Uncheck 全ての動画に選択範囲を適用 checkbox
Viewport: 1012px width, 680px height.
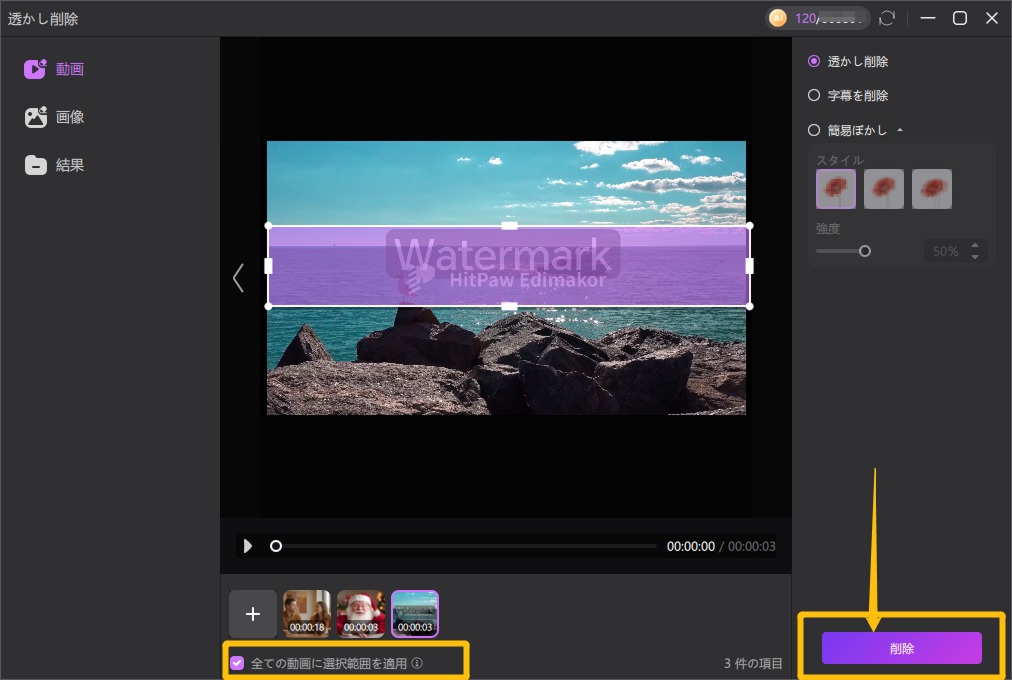(x=237, y=663)
